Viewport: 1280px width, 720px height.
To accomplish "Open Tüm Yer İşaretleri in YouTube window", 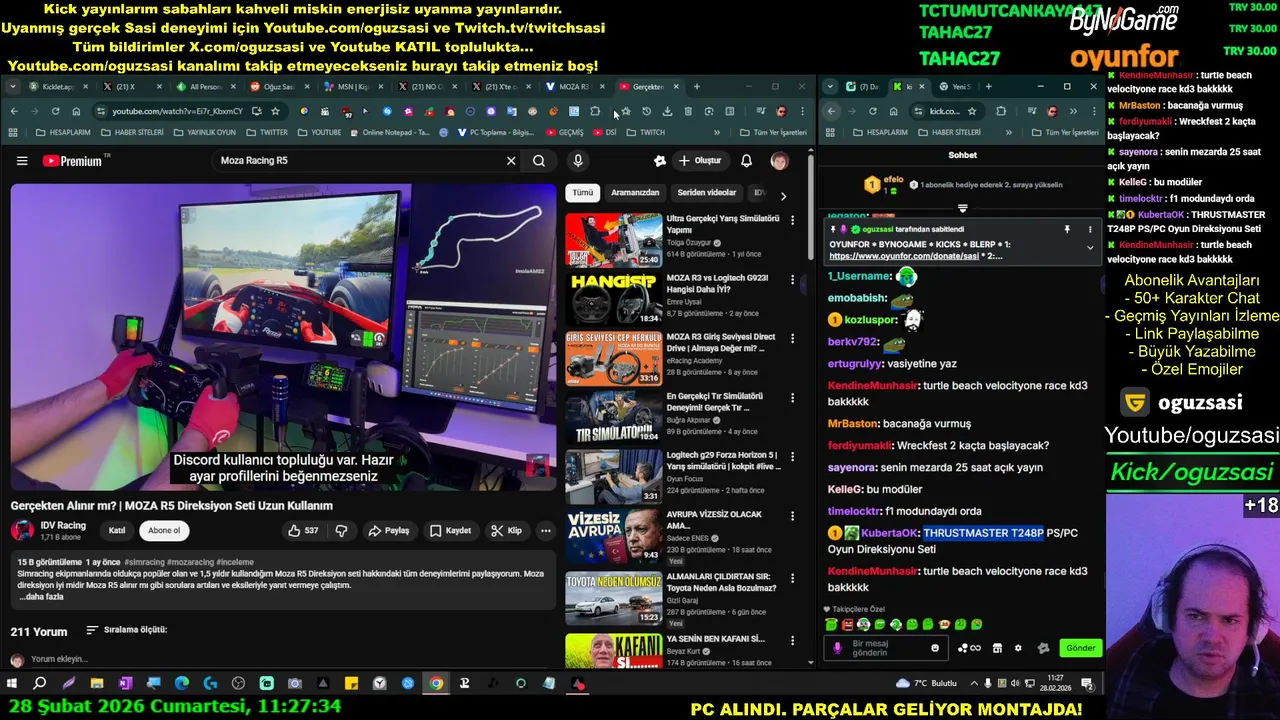I will [x=774, y=132].
